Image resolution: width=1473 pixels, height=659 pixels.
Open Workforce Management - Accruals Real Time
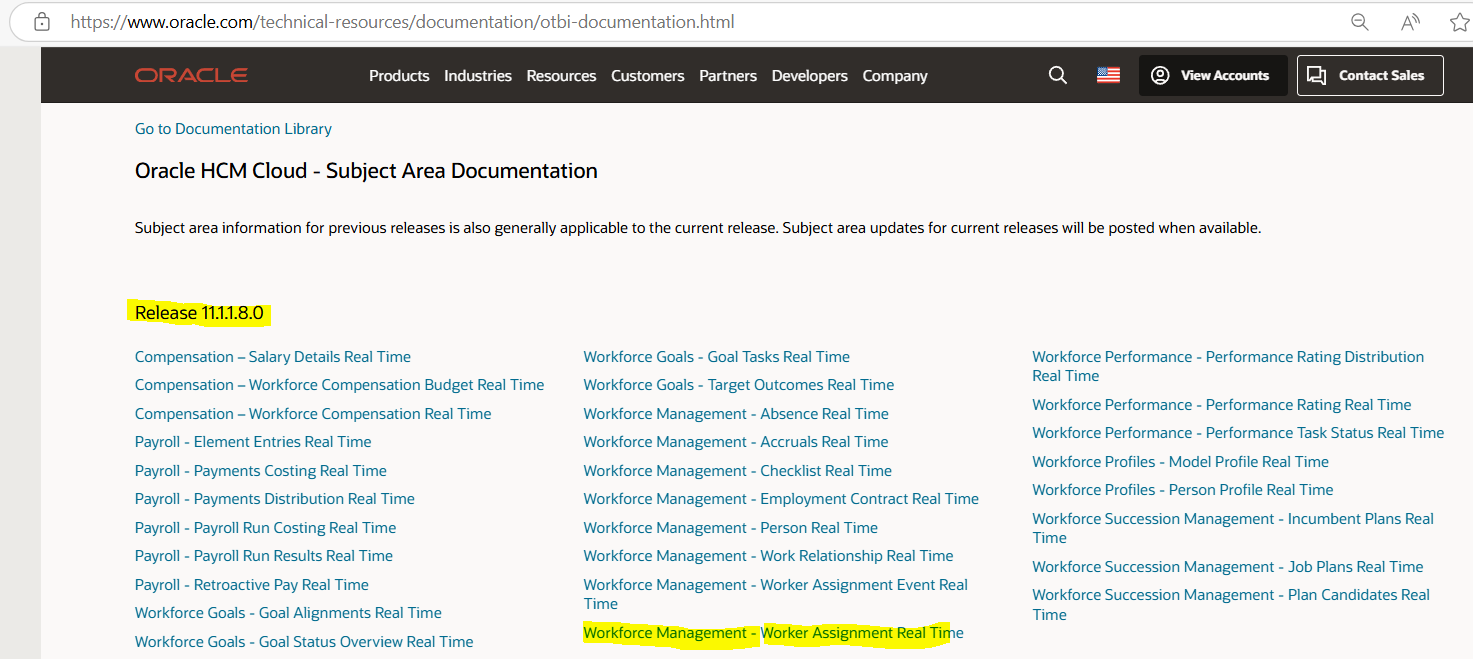[x=736, y=442]
